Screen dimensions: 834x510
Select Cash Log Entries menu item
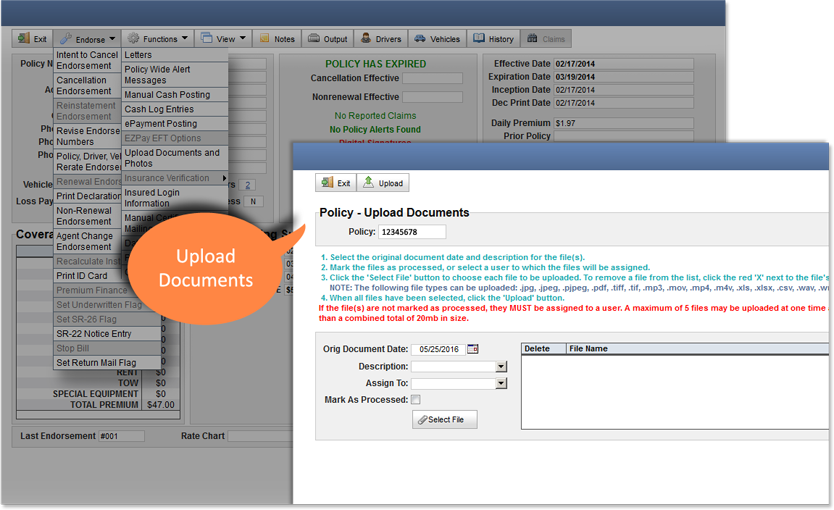coord(176,109)
